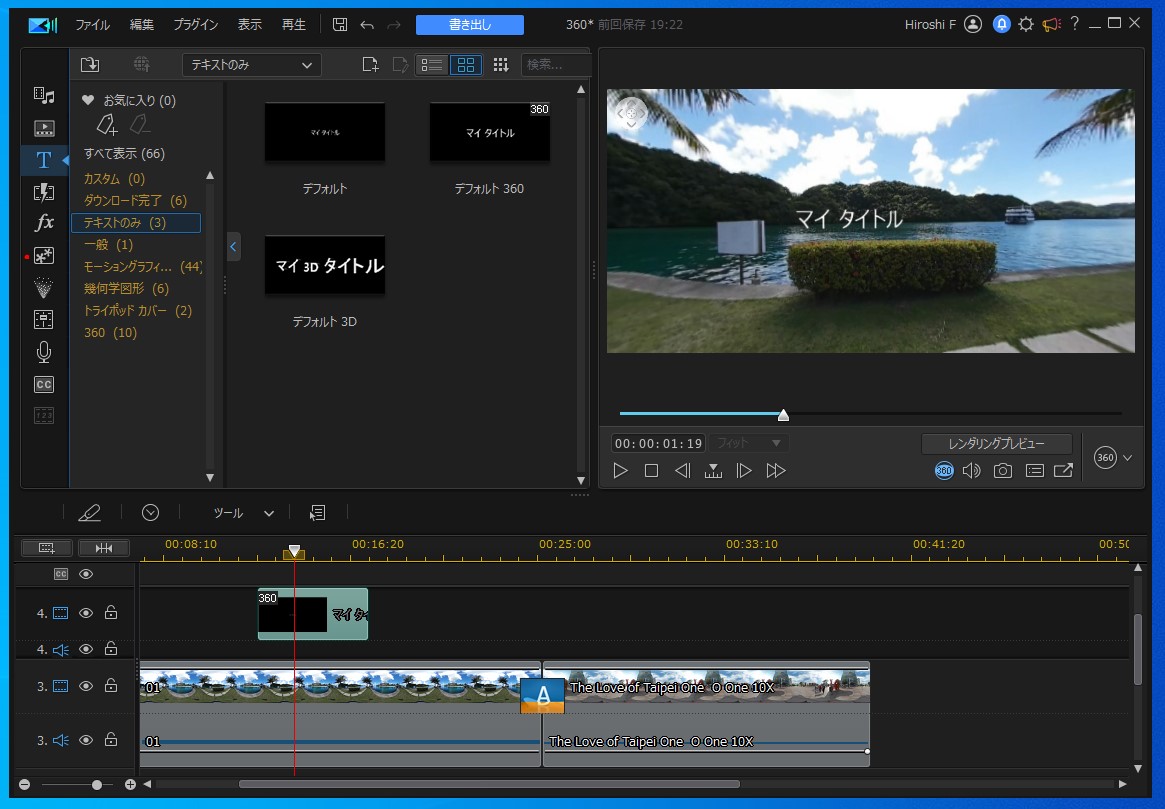Open the Subtitle Room CC icon

44,384
